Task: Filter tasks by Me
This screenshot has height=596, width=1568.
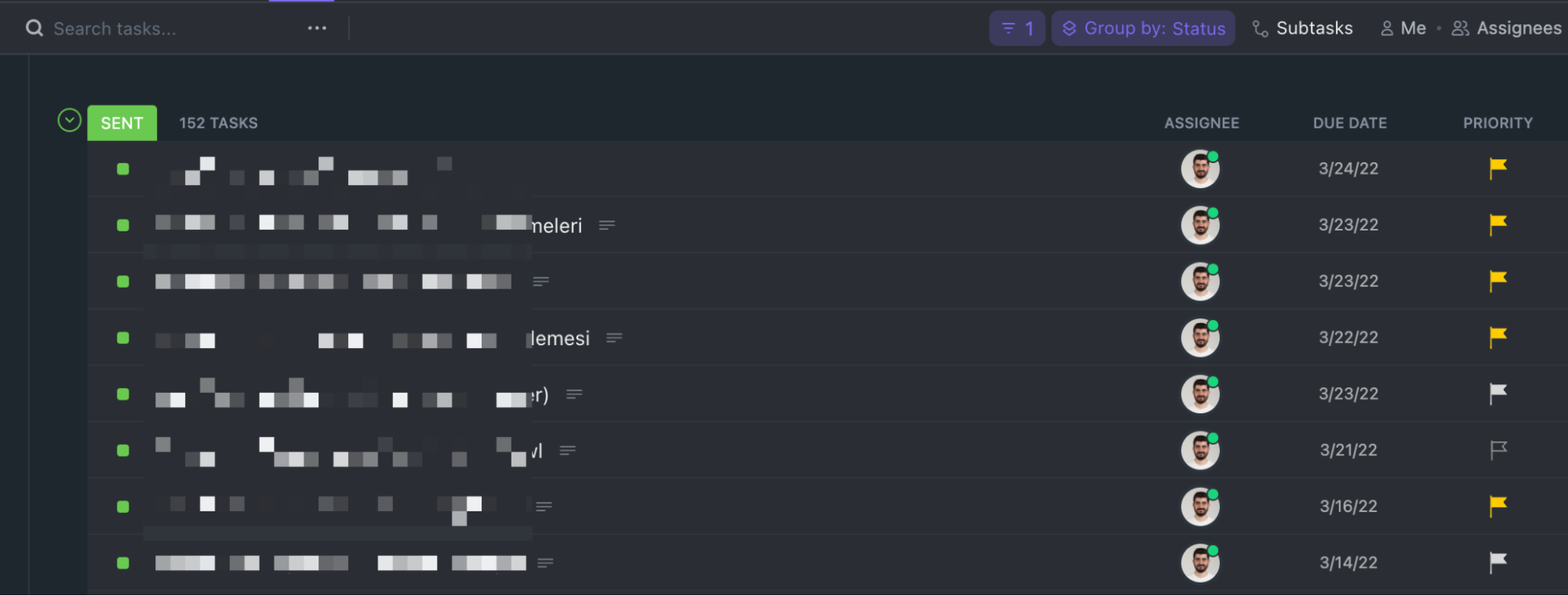Action: pyautogui.click(x=1402, y=28)
